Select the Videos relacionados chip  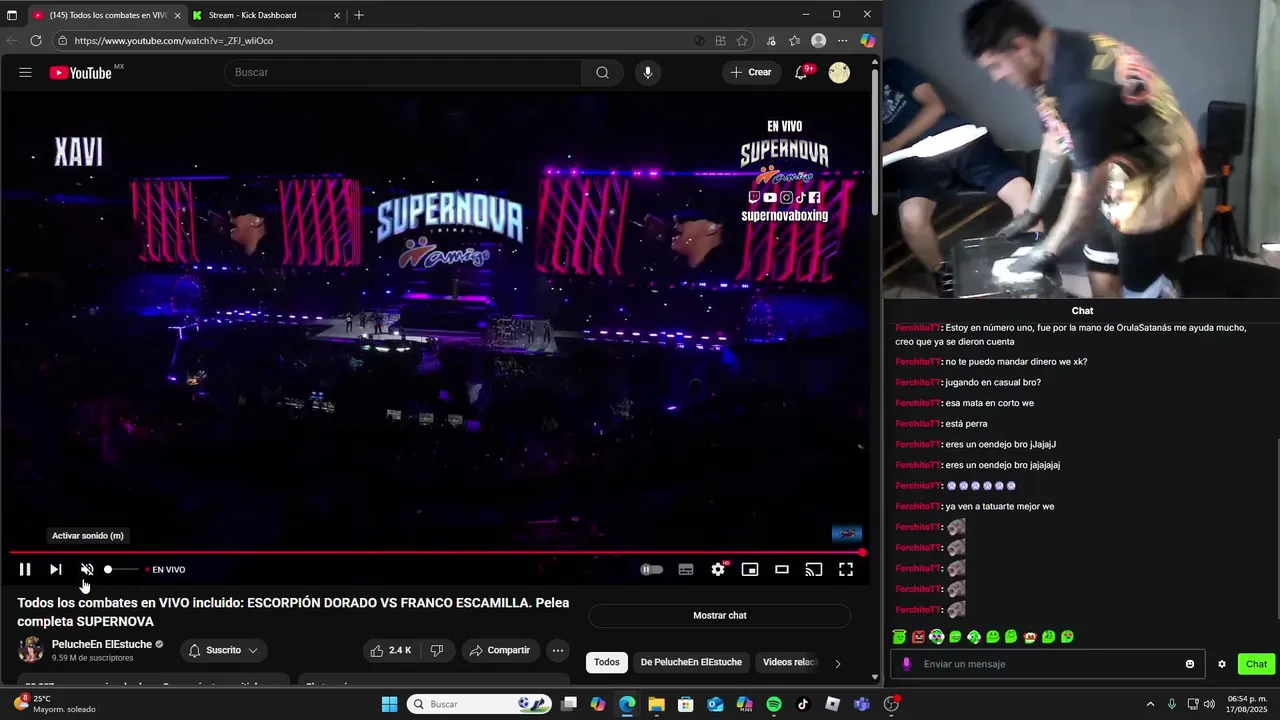[790, 662]
